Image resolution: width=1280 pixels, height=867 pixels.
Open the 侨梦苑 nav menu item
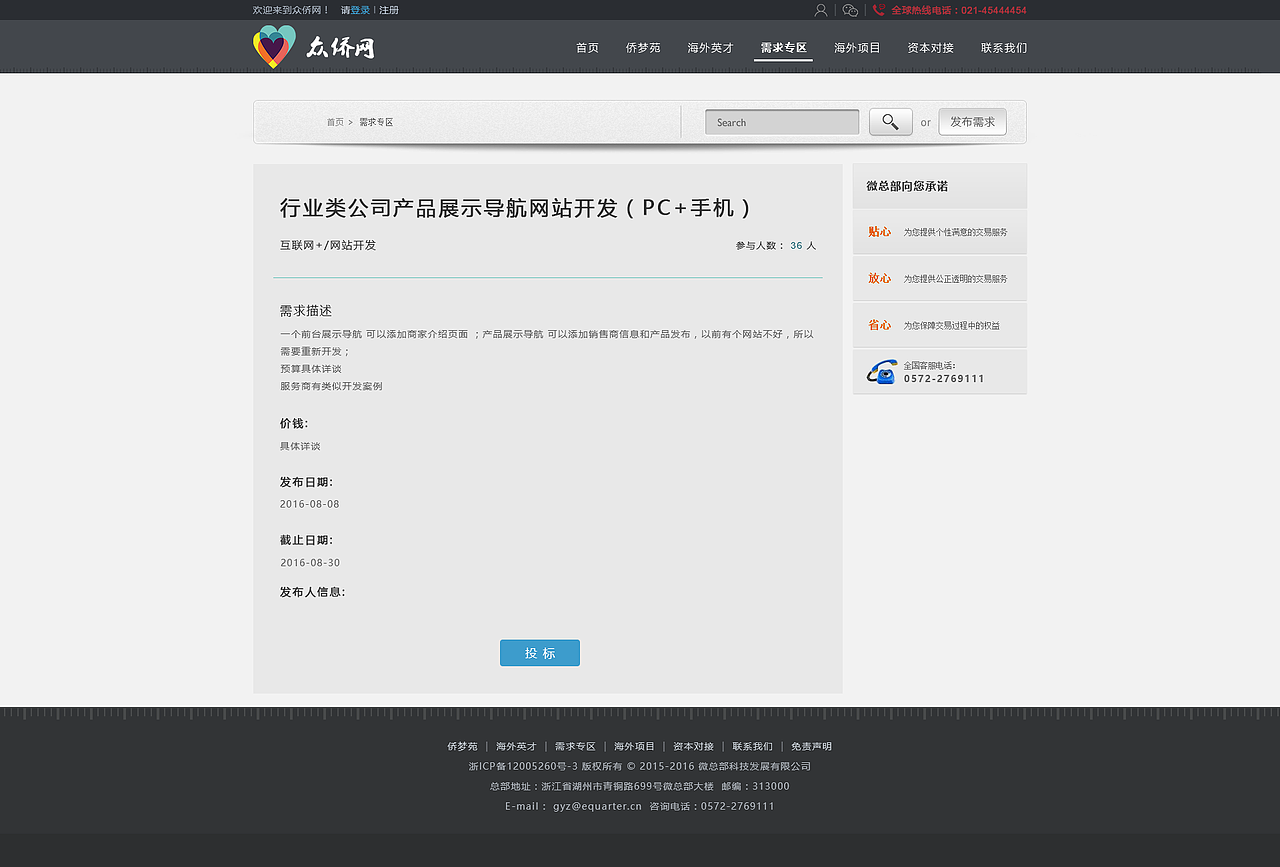(643, 48)
